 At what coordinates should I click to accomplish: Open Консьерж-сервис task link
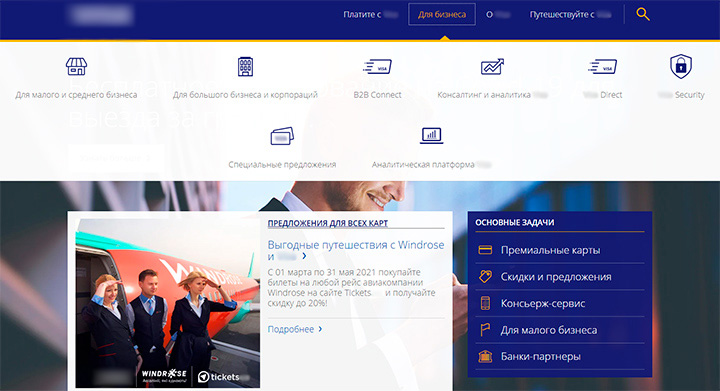click(x=543, y=303)
